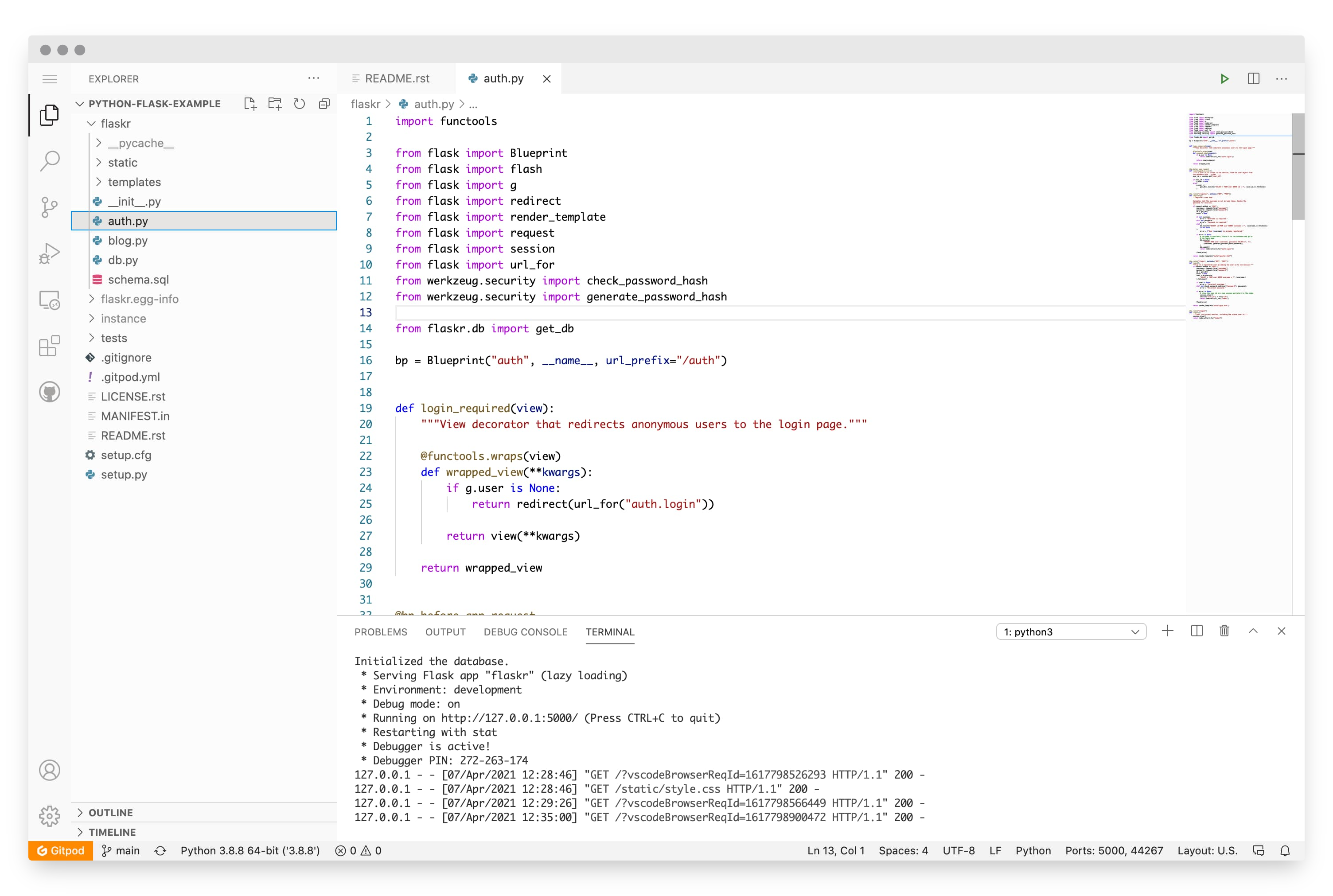Change the UTF-8 encoding

(958, 850)
